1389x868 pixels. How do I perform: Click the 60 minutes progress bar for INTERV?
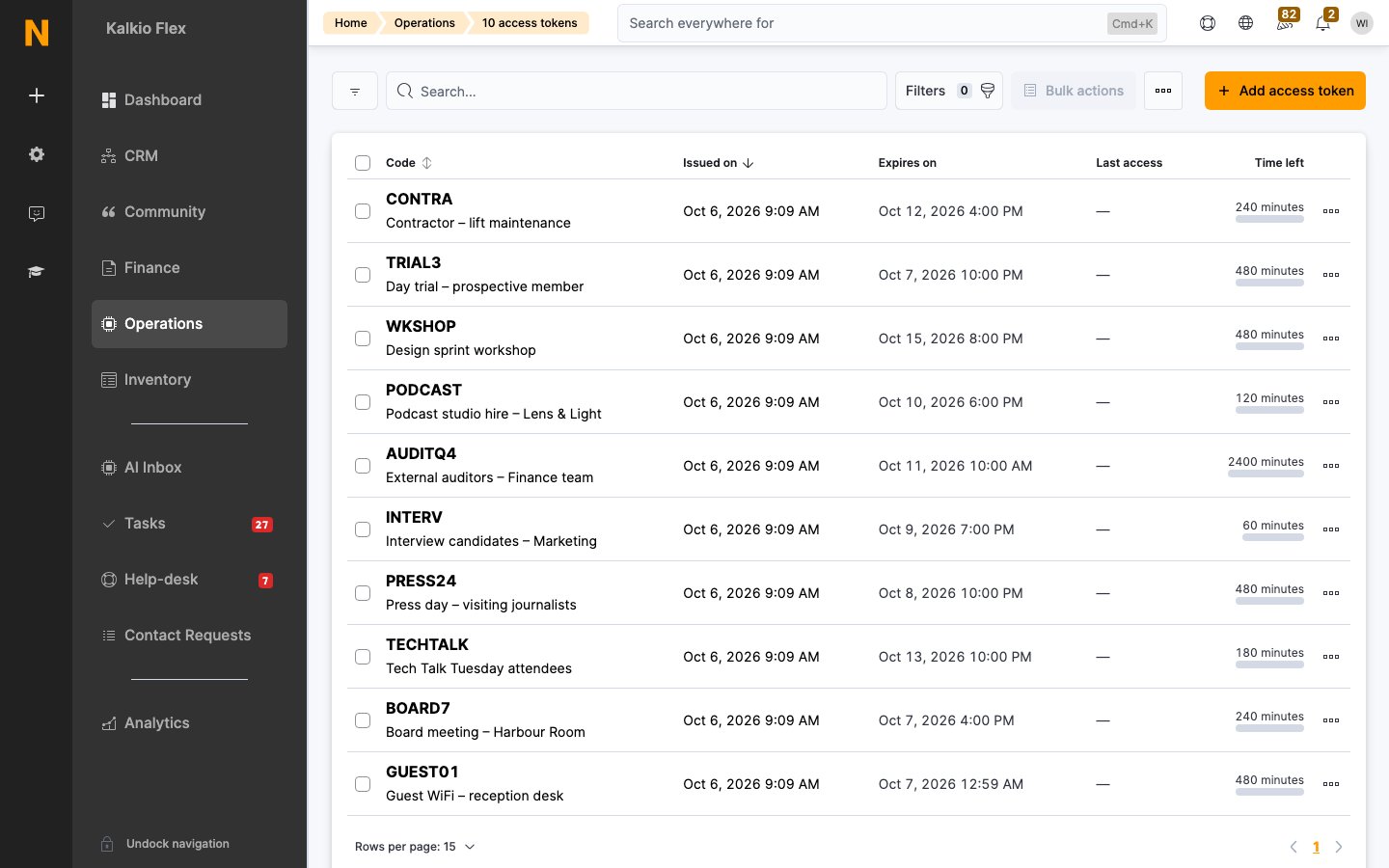pos(1273,537)
